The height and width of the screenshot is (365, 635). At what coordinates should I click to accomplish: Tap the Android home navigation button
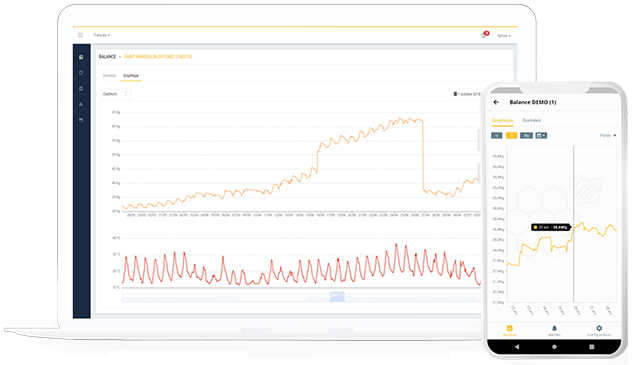click(554, 347)
